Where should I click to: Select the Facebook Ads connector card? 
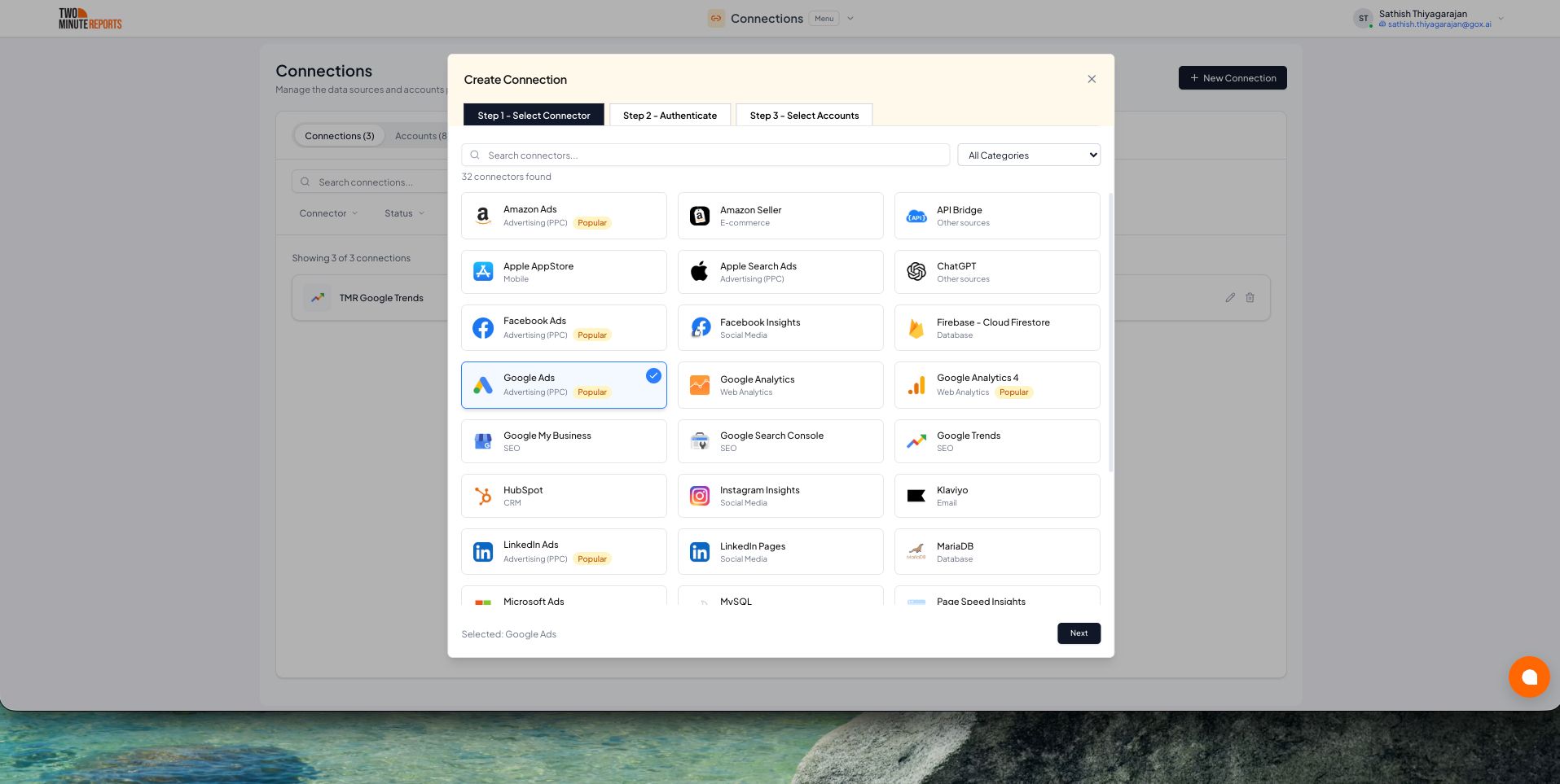[564, 328]
